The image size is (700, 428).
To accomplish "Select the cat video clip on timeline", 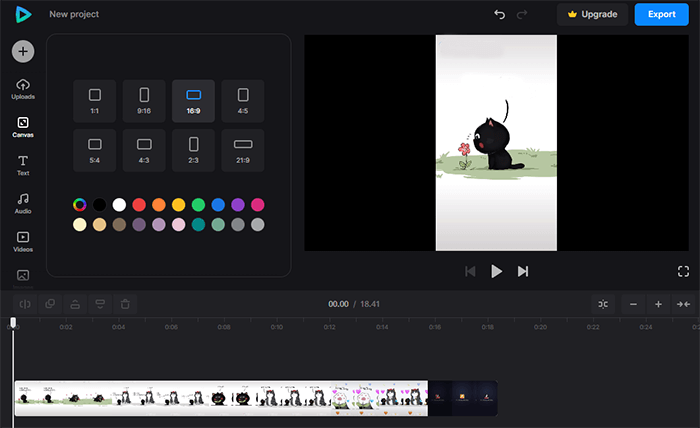I will pyautogui.click(x=221, y=398).
